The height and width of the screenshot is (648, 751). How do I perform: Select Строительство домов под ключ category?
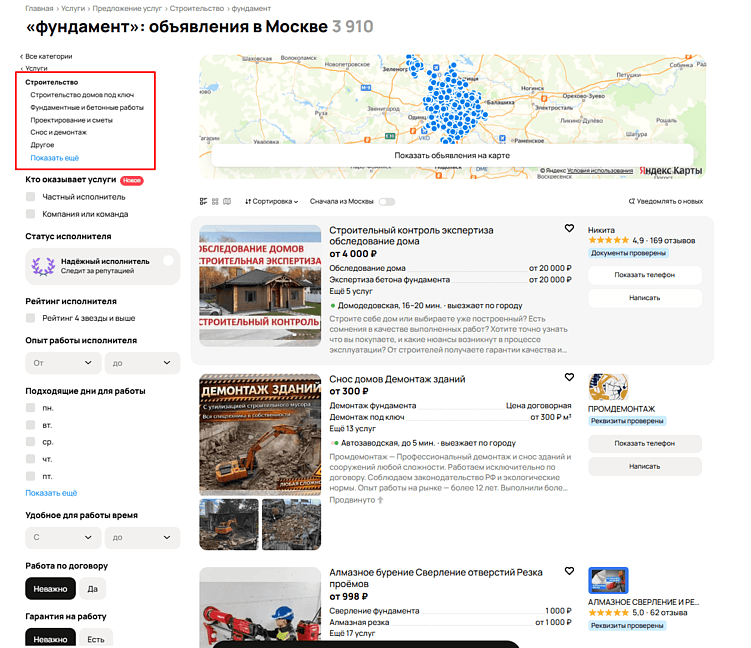[x=82, y=95]
